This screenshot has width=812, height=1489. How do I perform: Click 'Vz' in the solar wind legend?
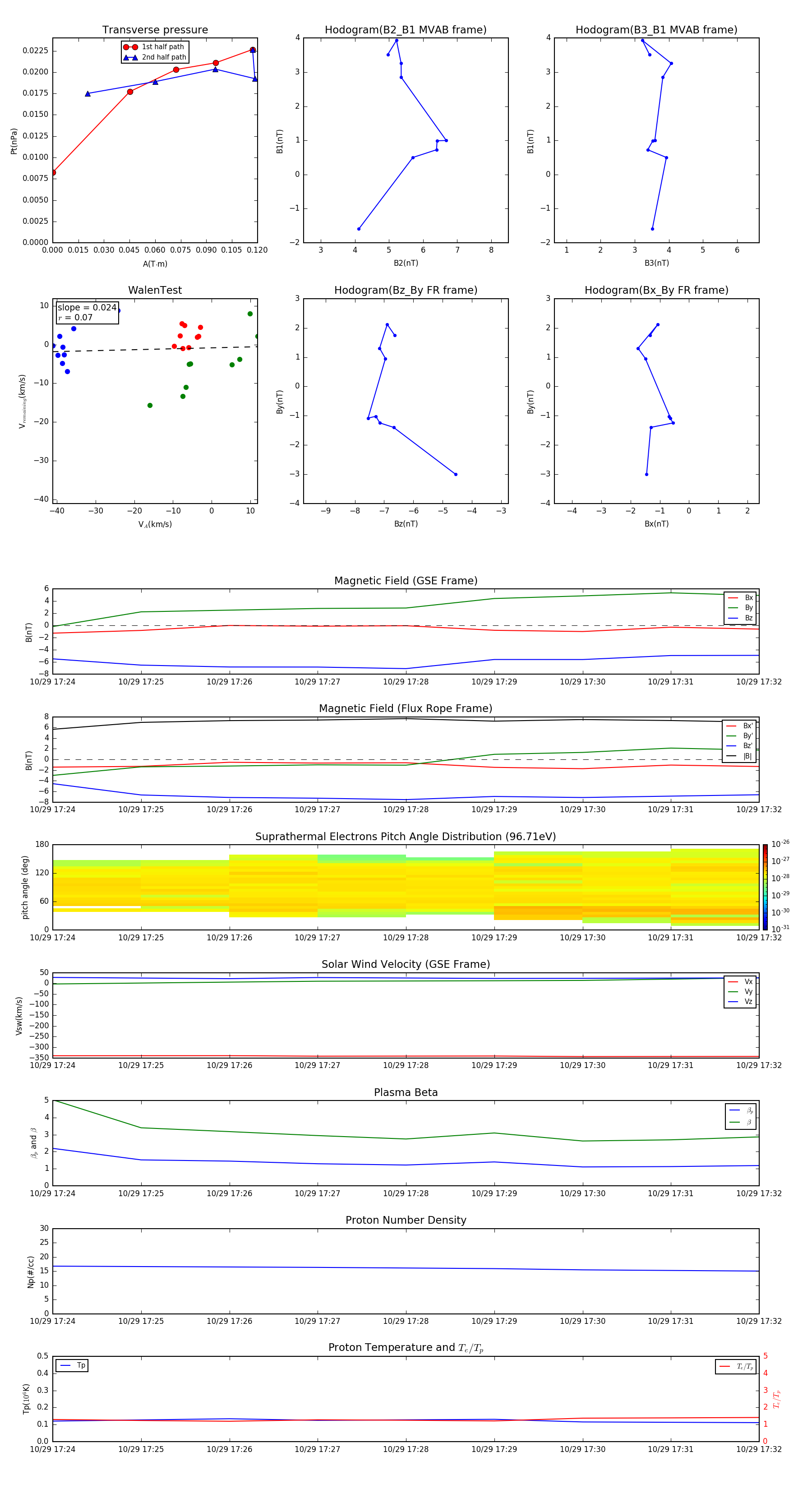[x=740, y=1002]
